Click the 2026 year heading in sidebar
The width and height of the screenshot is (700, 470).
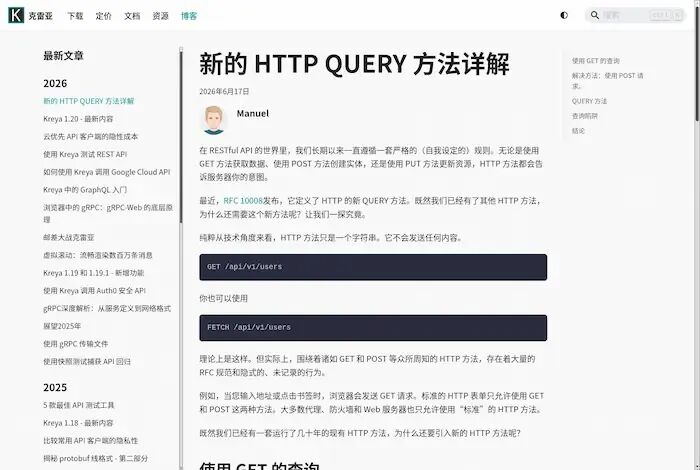click(55, 83)
